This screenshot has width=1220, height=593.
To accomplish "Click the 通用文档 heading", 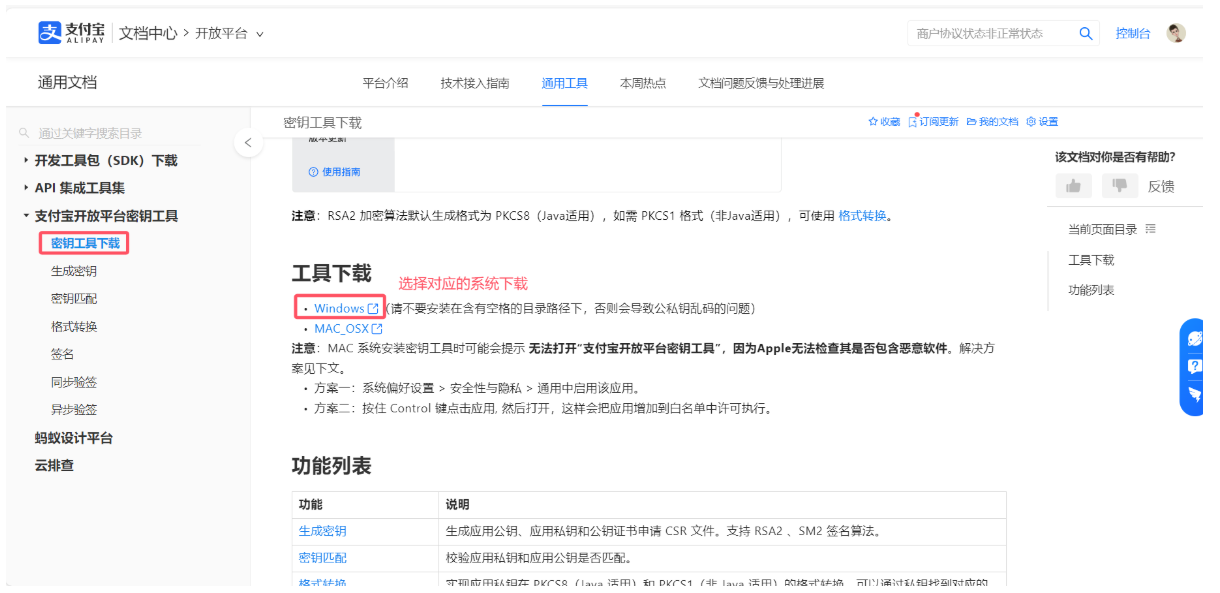I will 67,83.
